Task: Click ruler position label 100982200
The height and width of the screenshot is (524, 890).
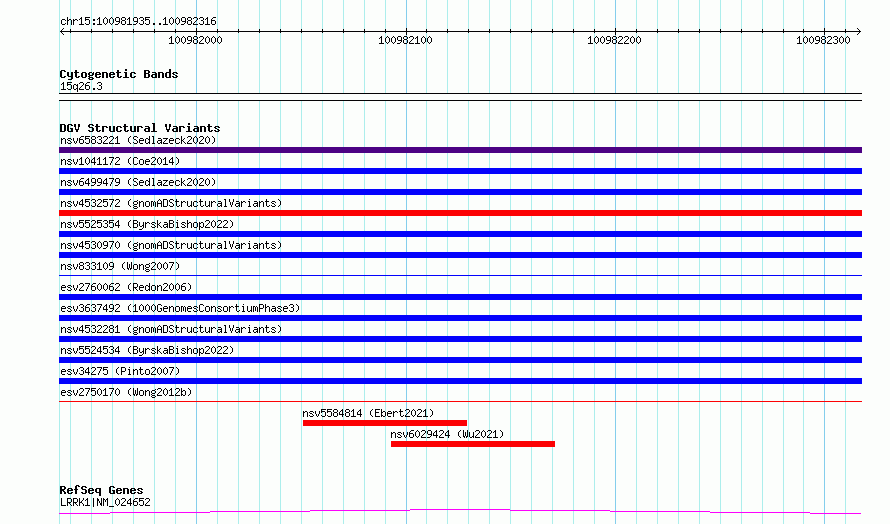Action: (x=614, y=40)
